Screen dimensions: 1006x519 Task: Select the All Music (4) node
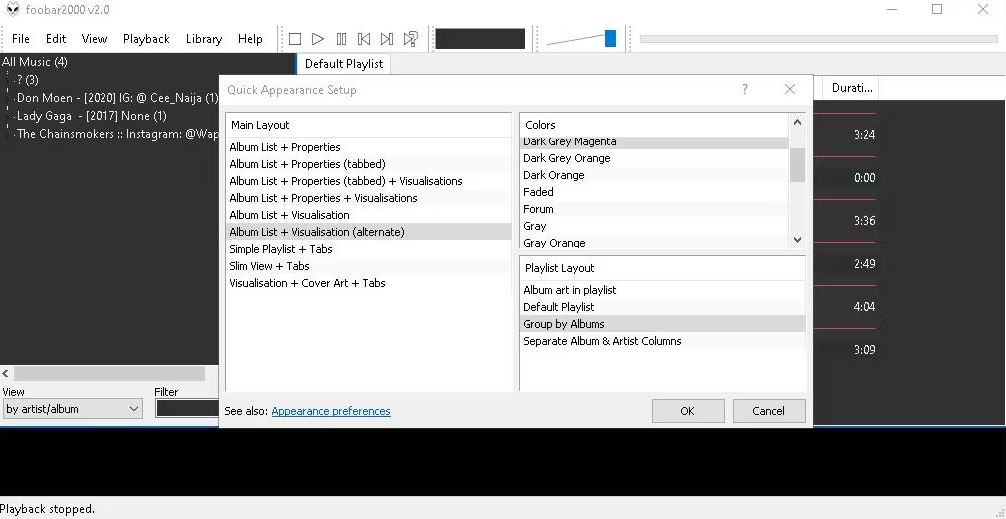[x=35, y=62]
